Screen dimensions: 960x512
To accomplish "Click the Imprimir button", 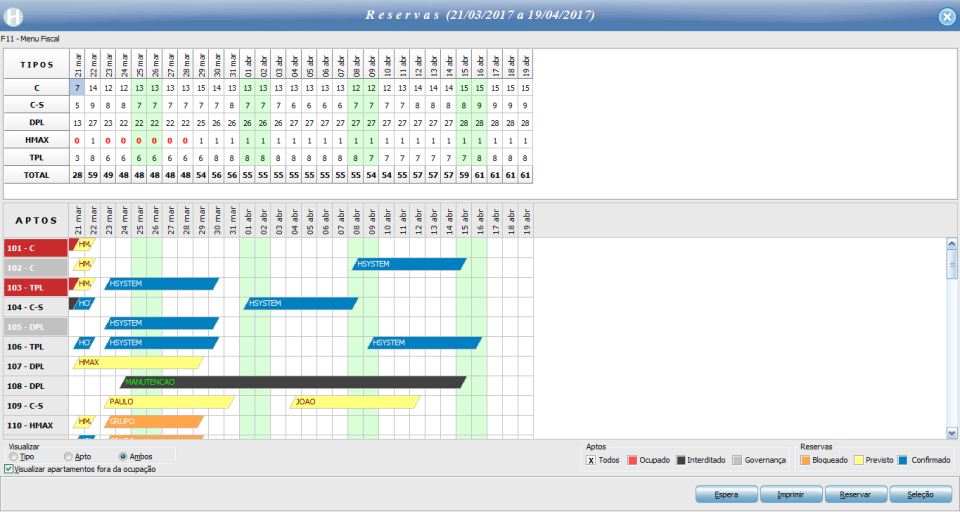I will click(790, 494).
